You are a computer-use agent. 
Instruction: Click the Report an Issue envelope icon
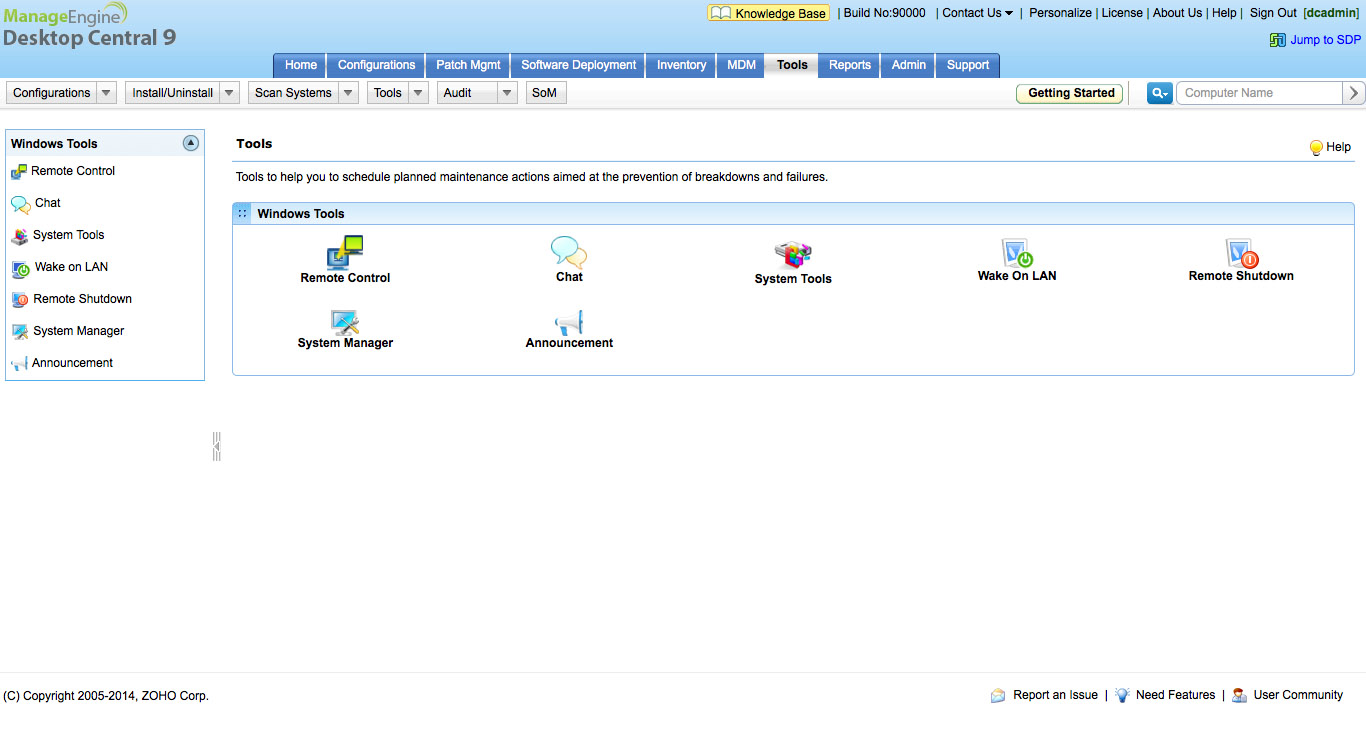(998, 695)
